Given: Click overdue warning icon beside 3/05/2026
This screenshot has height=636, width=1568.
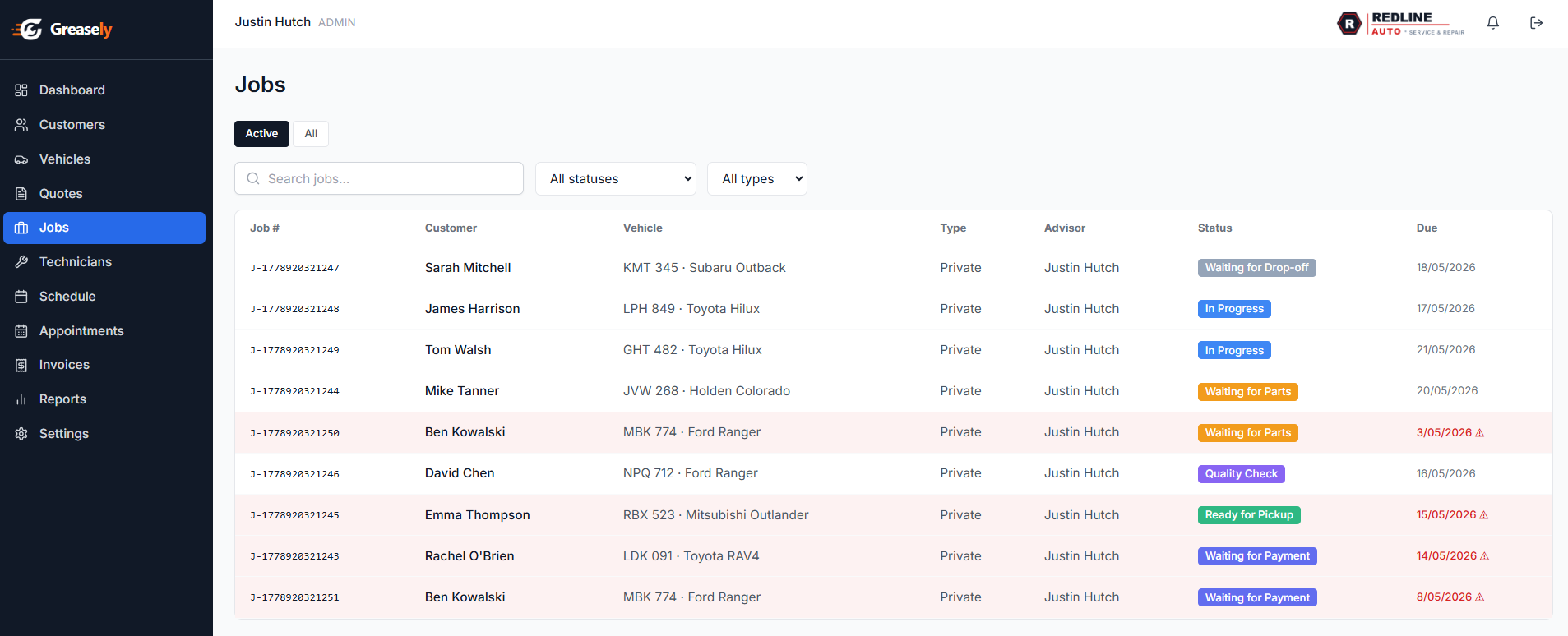Looking at the screenshot, I should pyautogui.click(x=1480, y=433).
